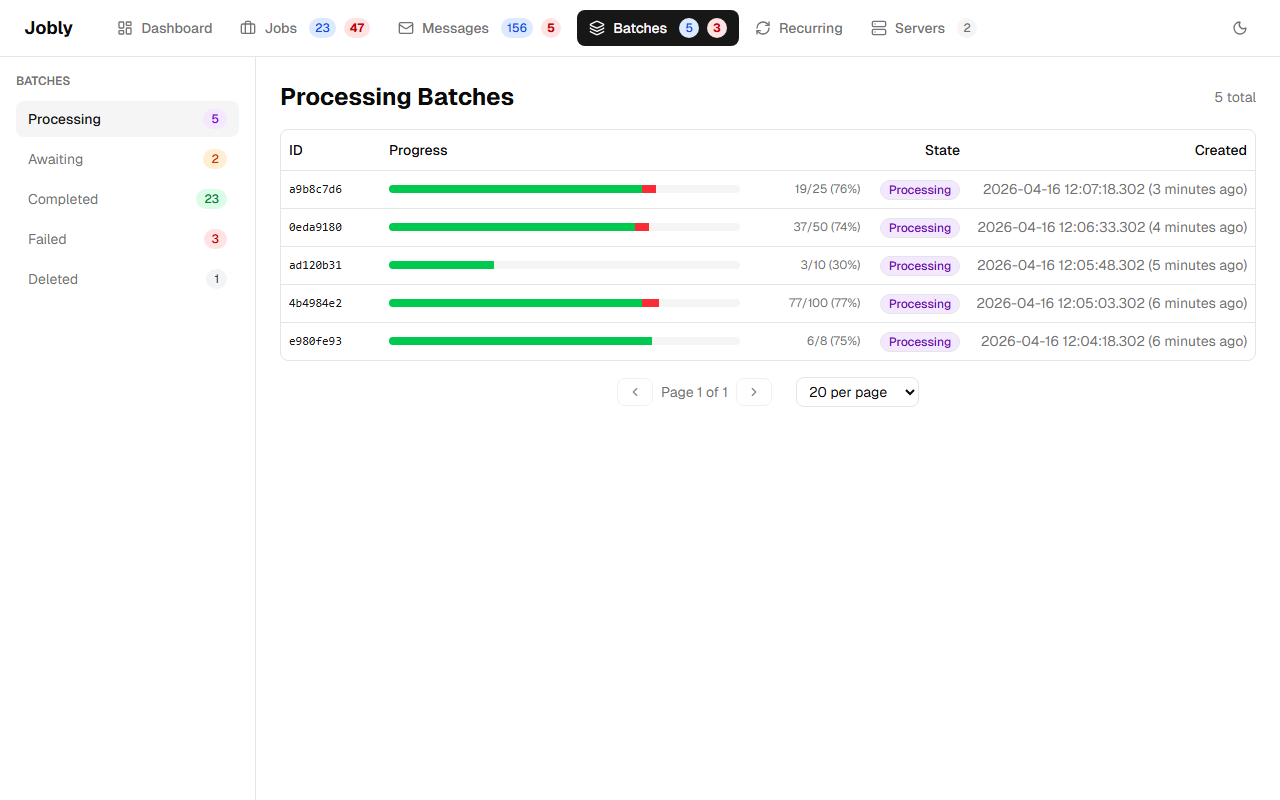
Task: Open the 20 per page dropdown
Action: [x=857, y=392]
